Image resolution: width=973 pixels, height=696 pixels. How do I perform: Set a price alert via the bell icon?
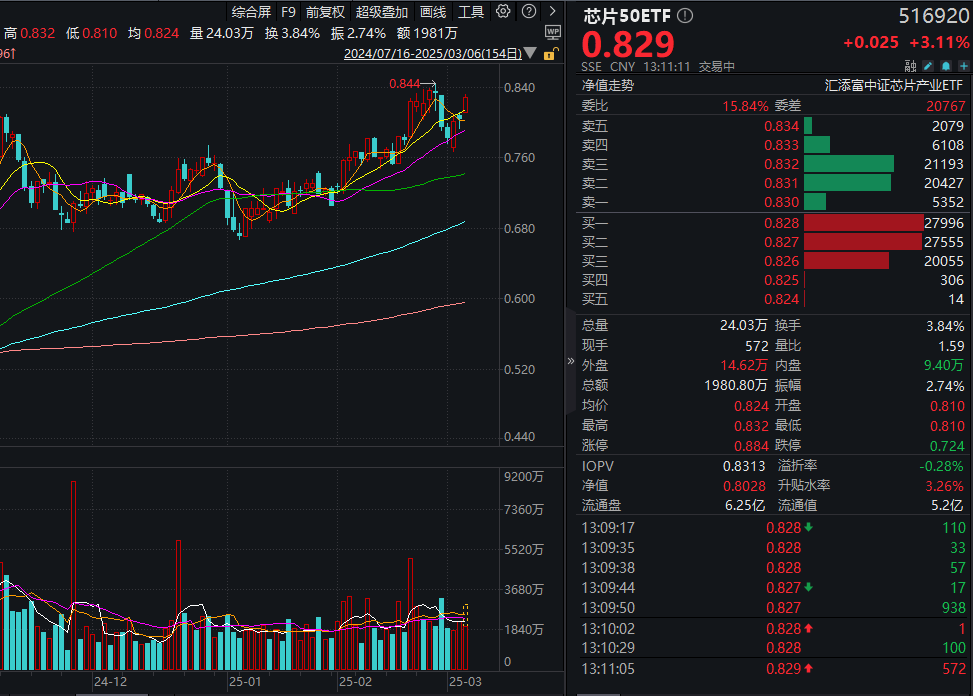946,66
